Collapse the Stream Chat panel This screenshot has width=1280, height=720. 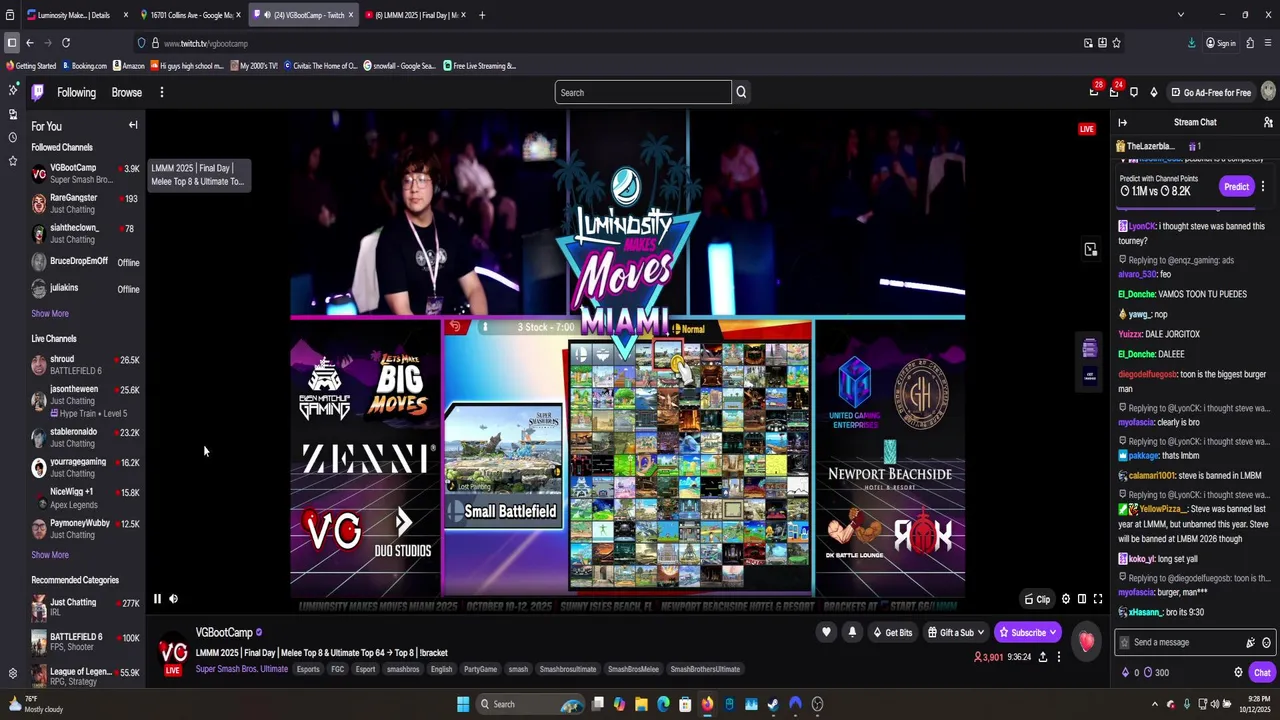[1122, 122]
